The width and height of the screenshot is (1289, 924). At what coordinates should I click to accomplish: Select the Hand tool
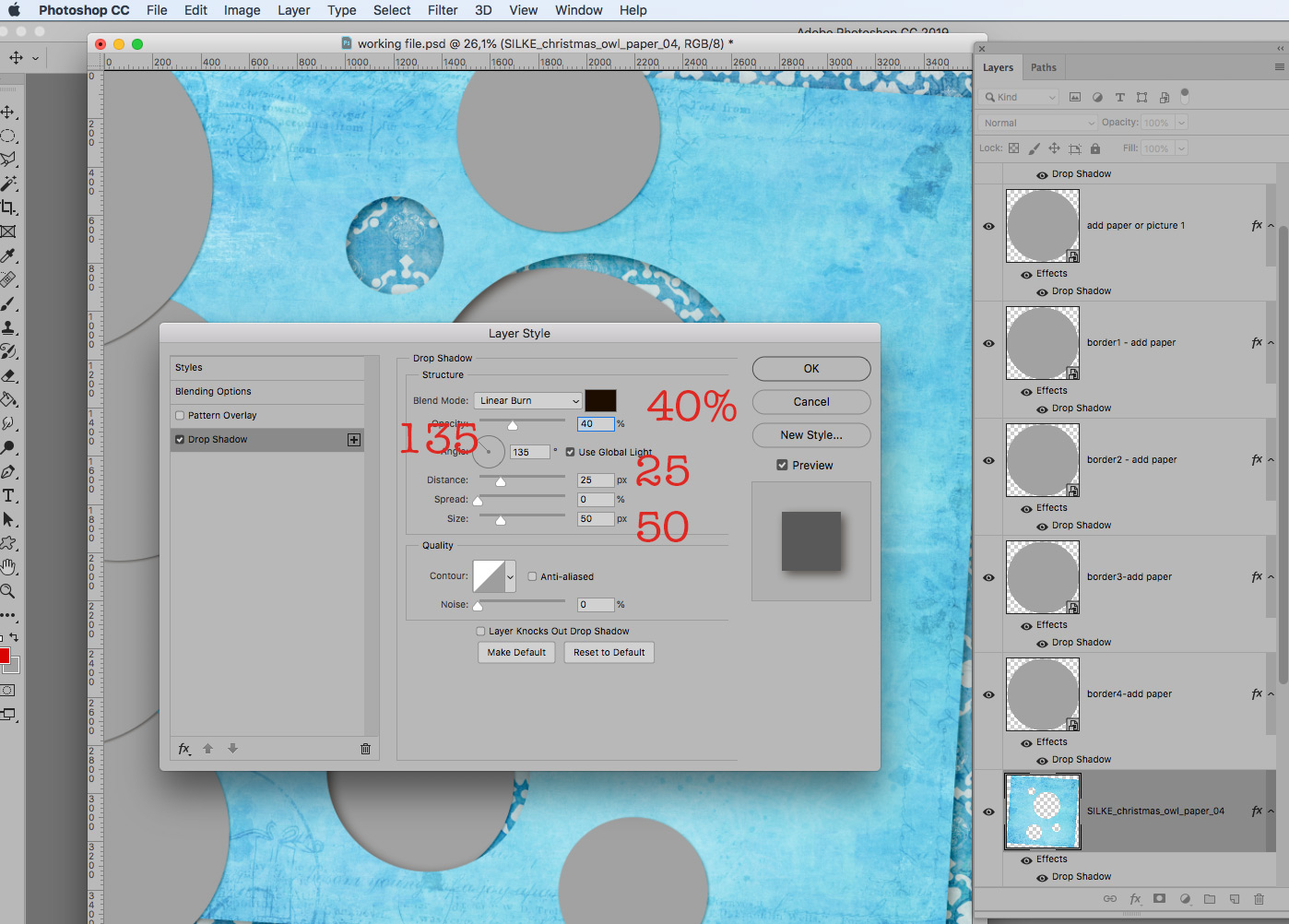coord(8,567)
